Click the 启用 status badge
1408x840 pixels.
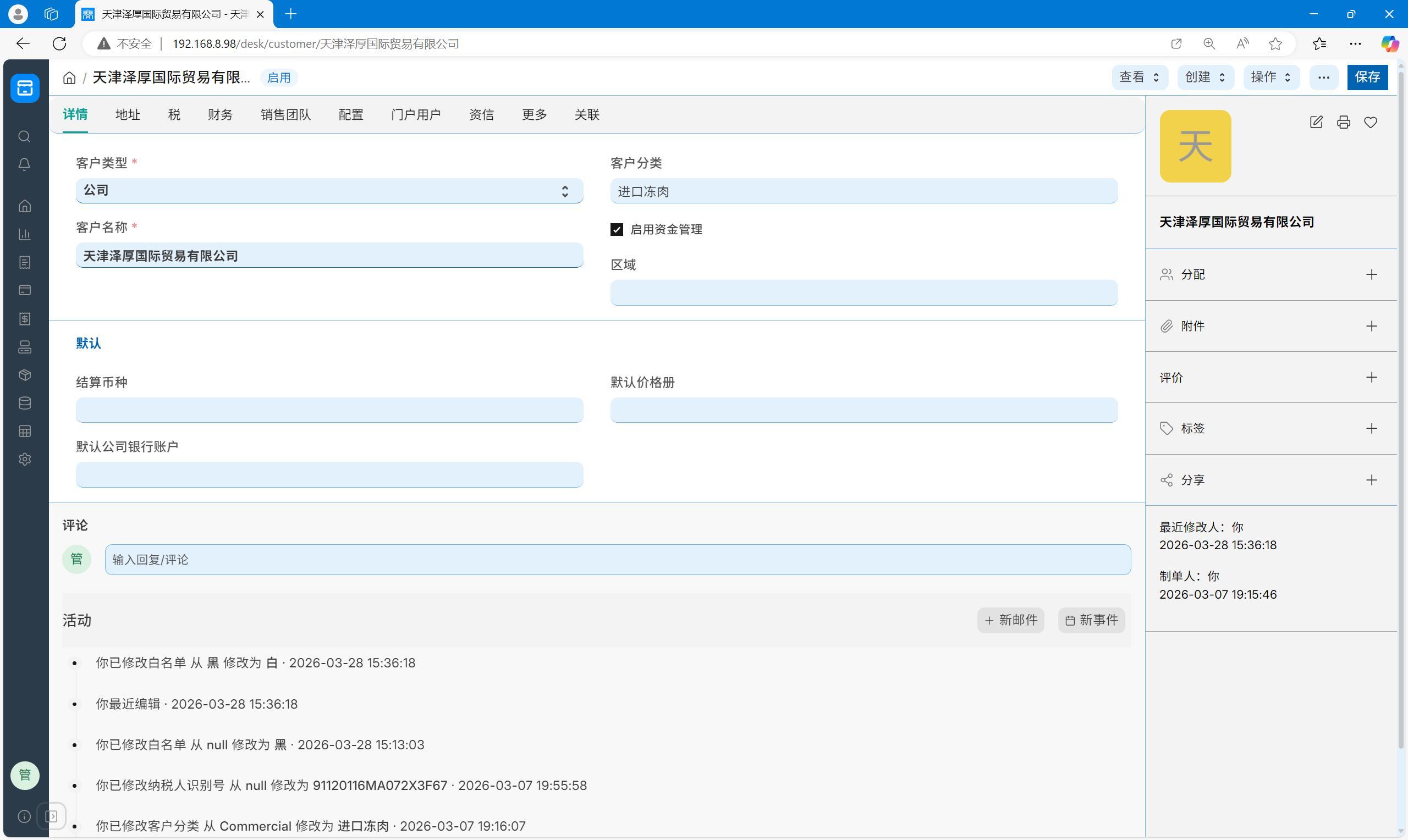click(x=278, y=78)
